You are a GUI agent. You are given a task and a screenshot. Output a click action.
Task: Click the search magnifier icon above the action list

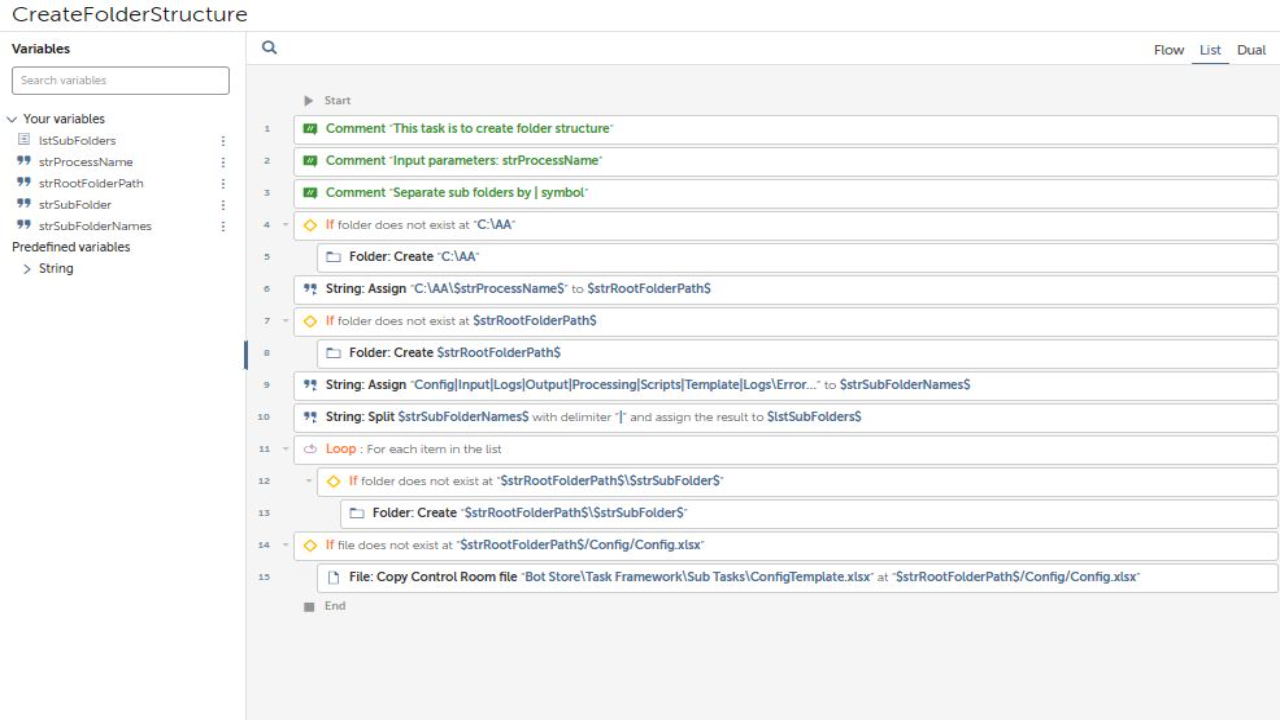point(269,47)
